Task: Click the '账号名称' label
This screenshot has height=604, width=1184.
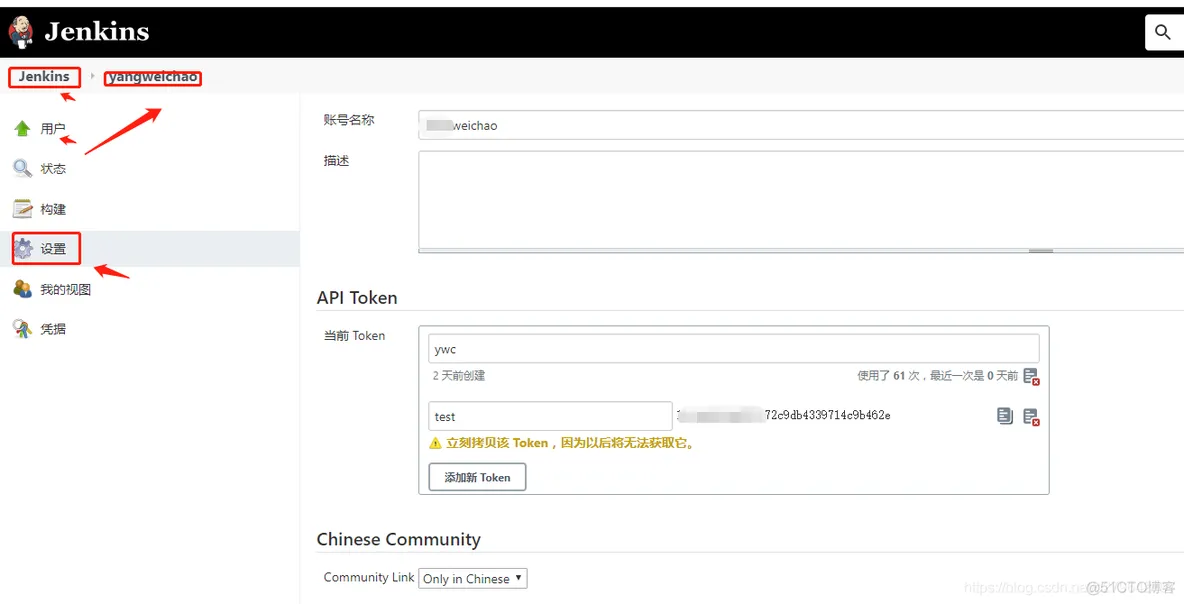Action: [x=349, y=119]
